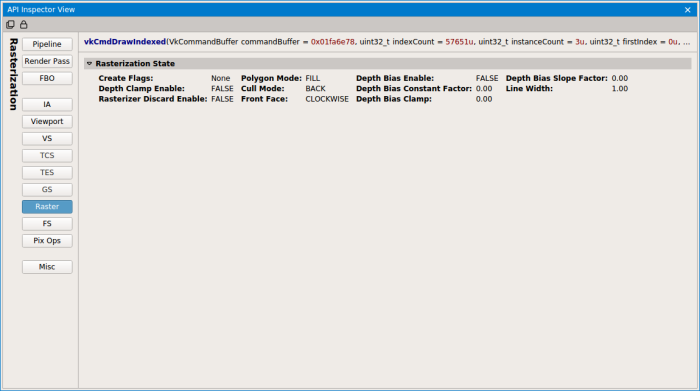The image size is (700, 391).
Task: Click the Cull Mode label
Action: coord(262,88)
